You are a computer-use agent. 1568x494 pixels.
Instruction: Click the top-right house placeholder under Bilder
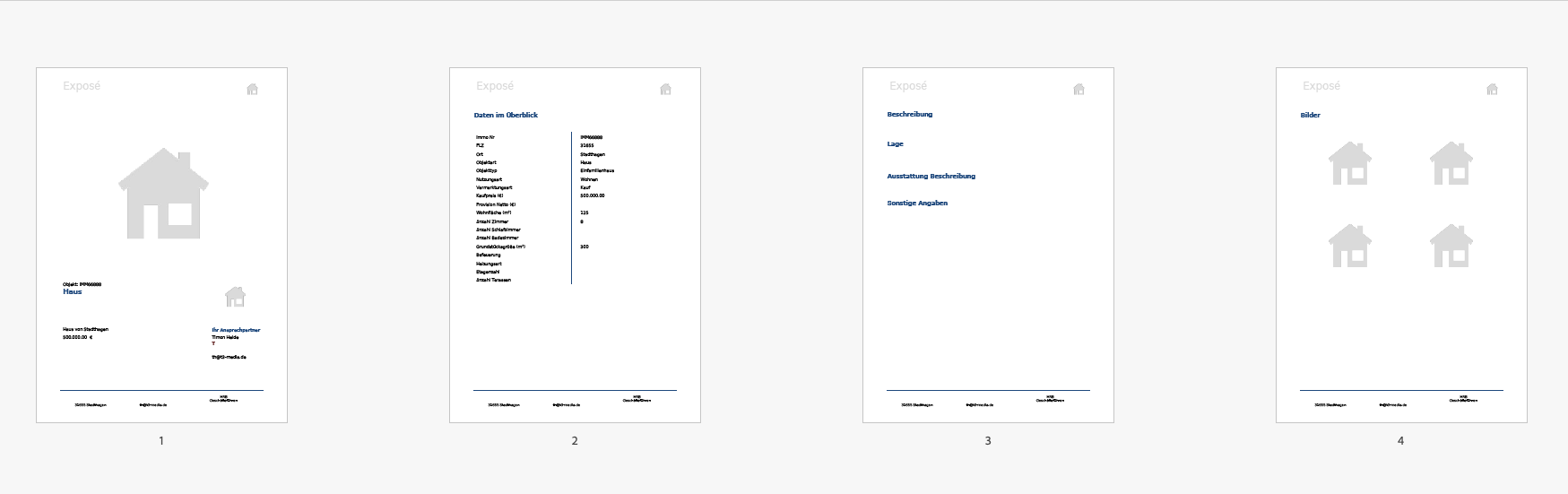tap(1451, 163)
